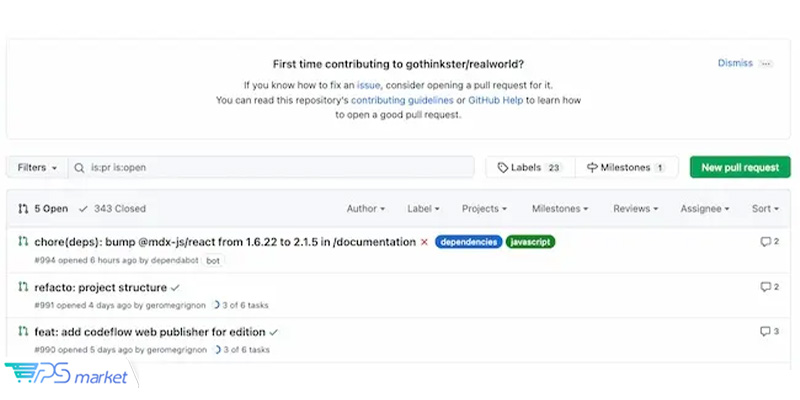
Task: Click the pull request icon beside 5 Open
Action: [x=23, y=209]
